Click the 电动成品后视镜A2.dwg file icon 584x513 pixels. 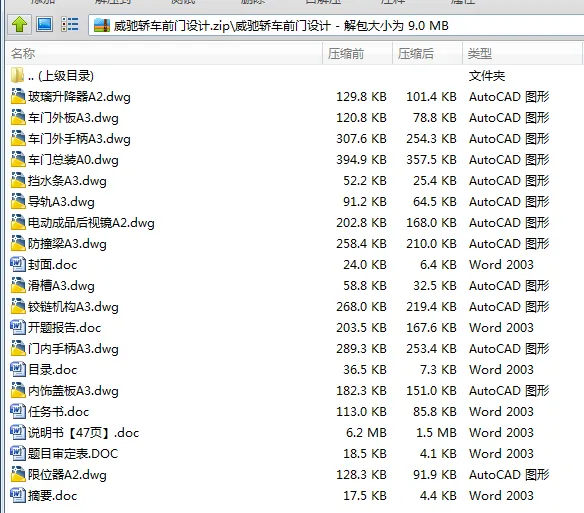pos(18,222)
